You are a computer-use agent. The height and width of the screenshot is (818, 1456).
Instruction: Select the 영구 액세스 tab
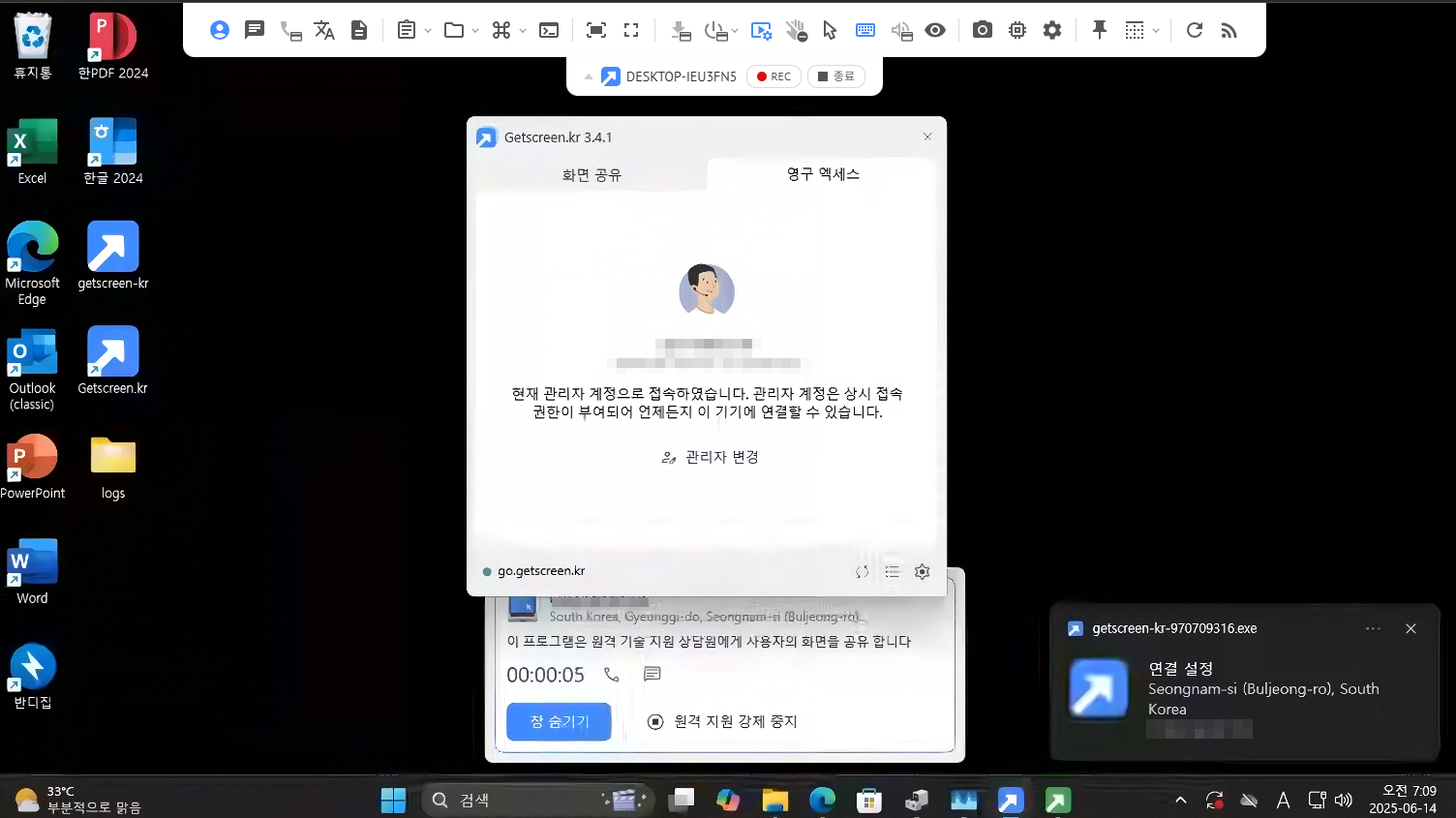pyautogui.click(x=823, y=174)
